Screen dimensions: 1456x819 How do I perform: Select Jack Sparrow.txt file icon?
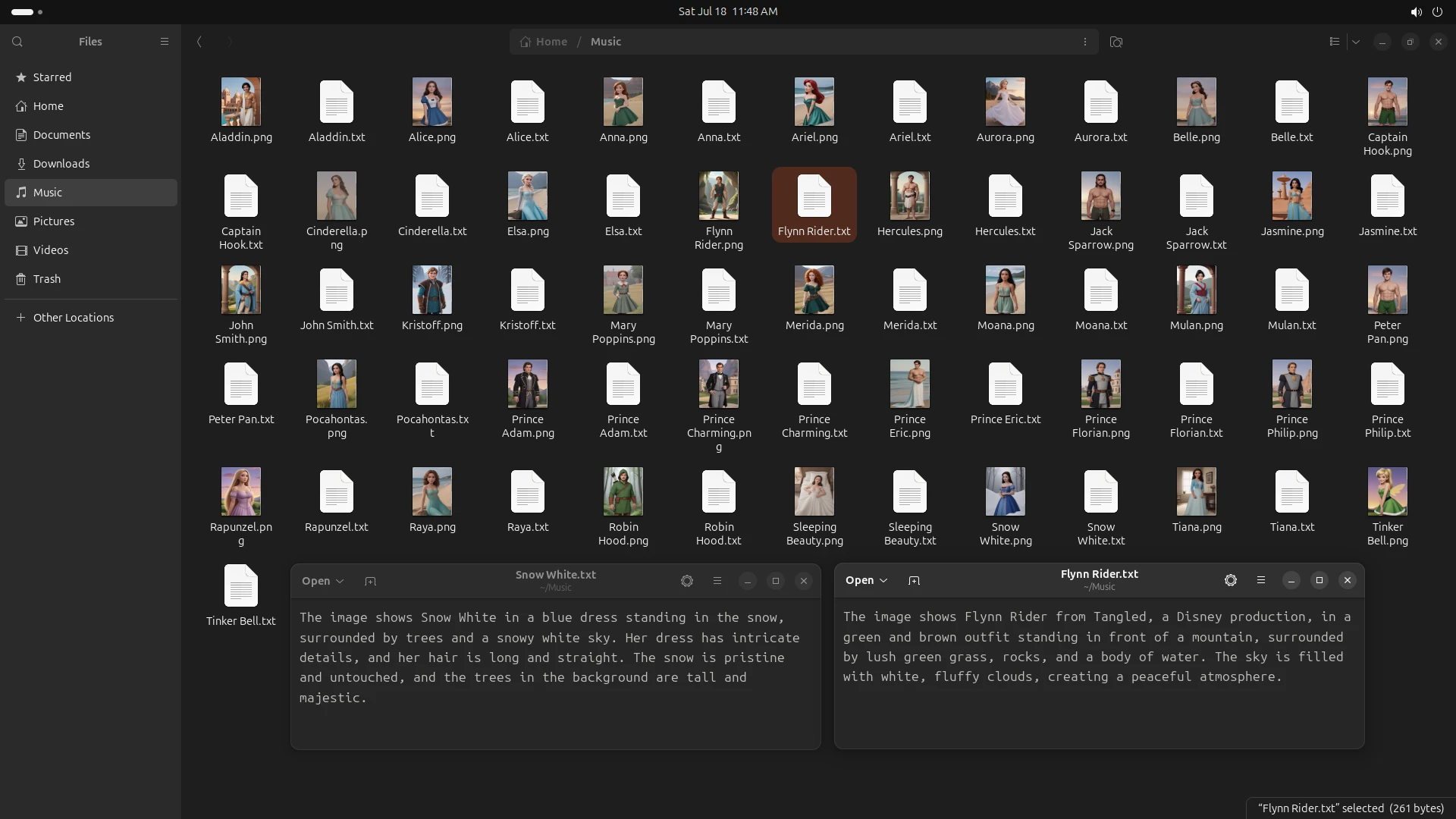point(1197,196)
